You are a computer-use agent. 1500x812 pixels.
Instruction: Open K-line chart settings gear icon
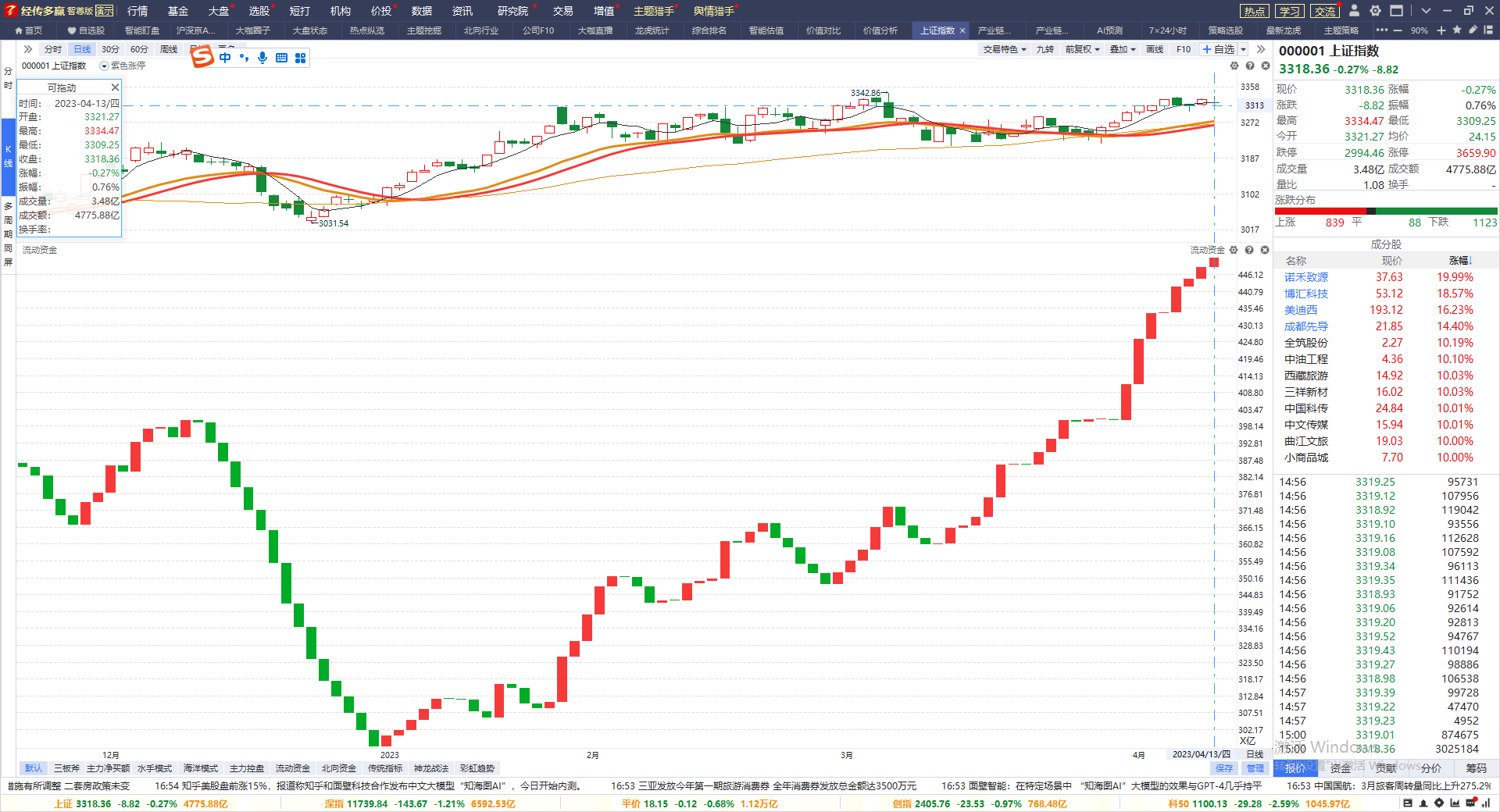pos(1234,66)
